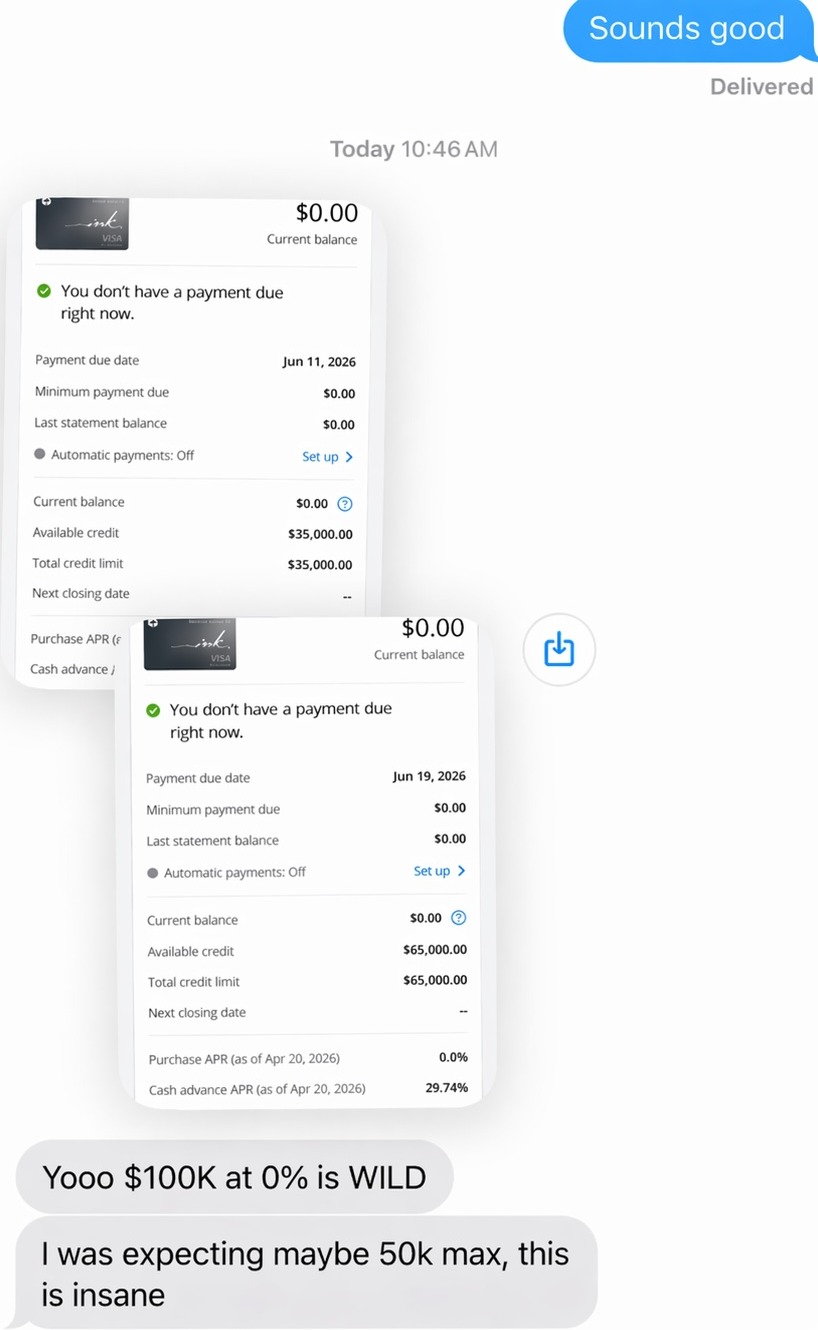Click 'Next closing date' label in second screenshot

pyautogui.click(x=197, y=1012)
